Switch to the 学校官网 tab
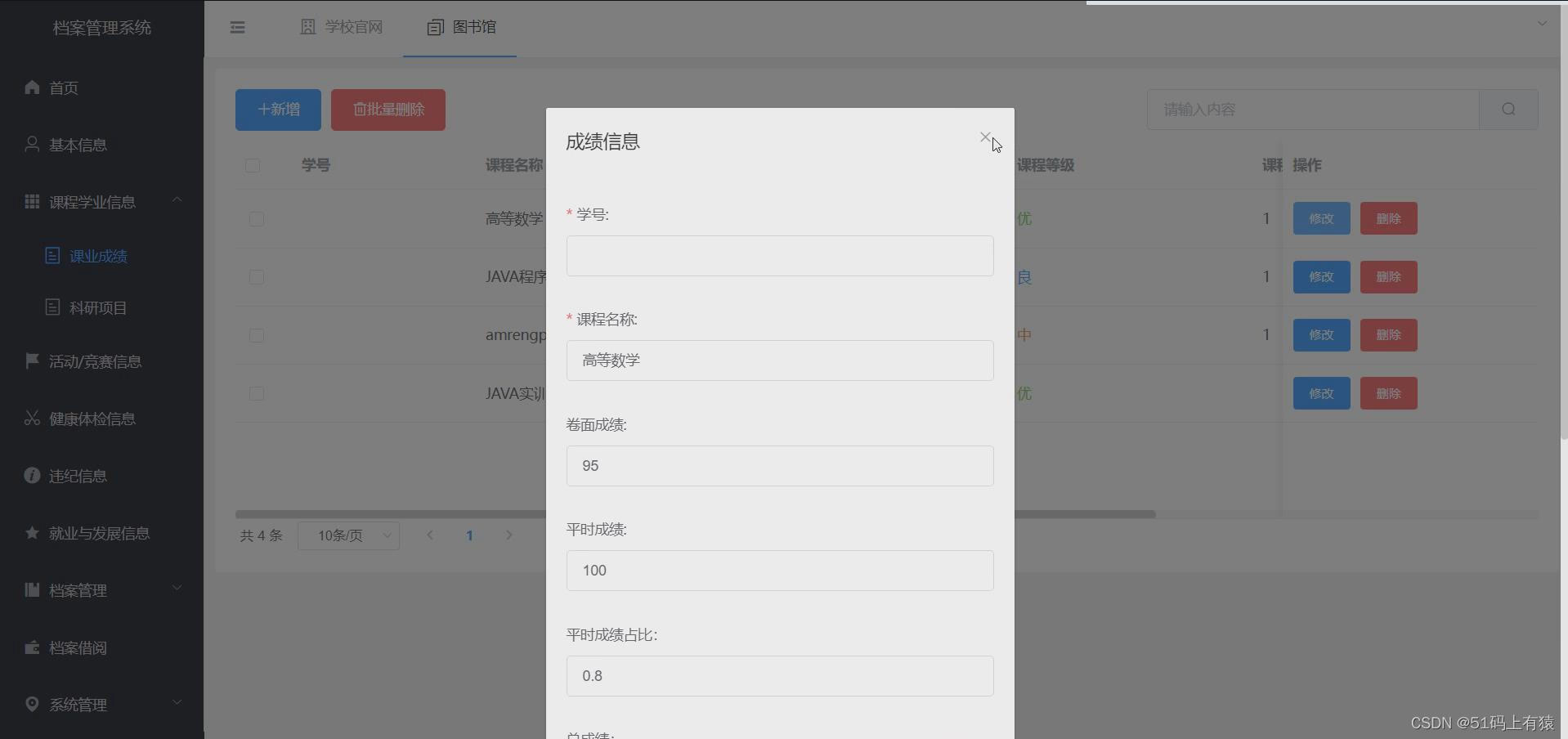 [342, 27]
